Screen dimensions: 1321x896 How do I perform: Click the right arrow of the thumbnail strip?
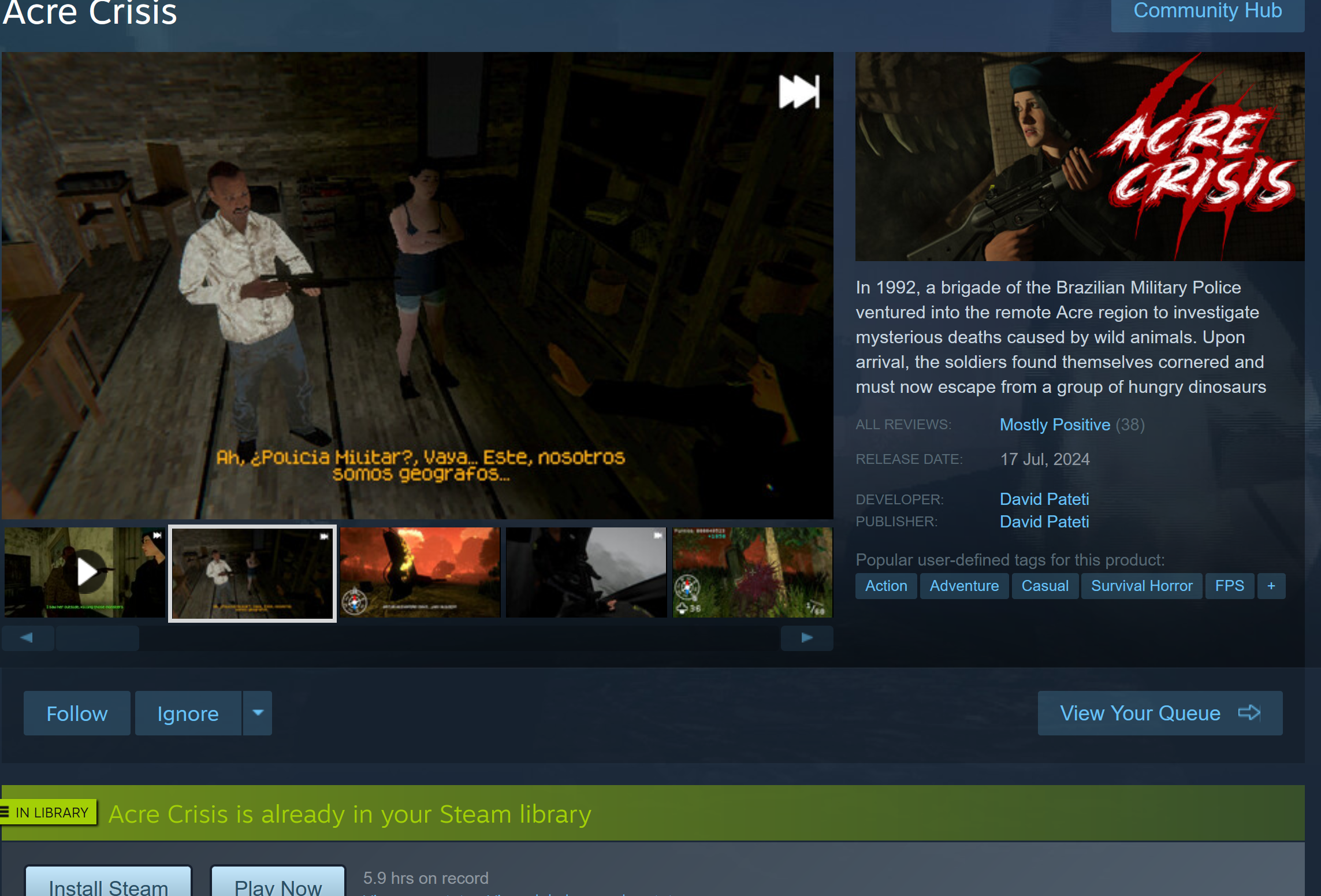click(807, 638)
